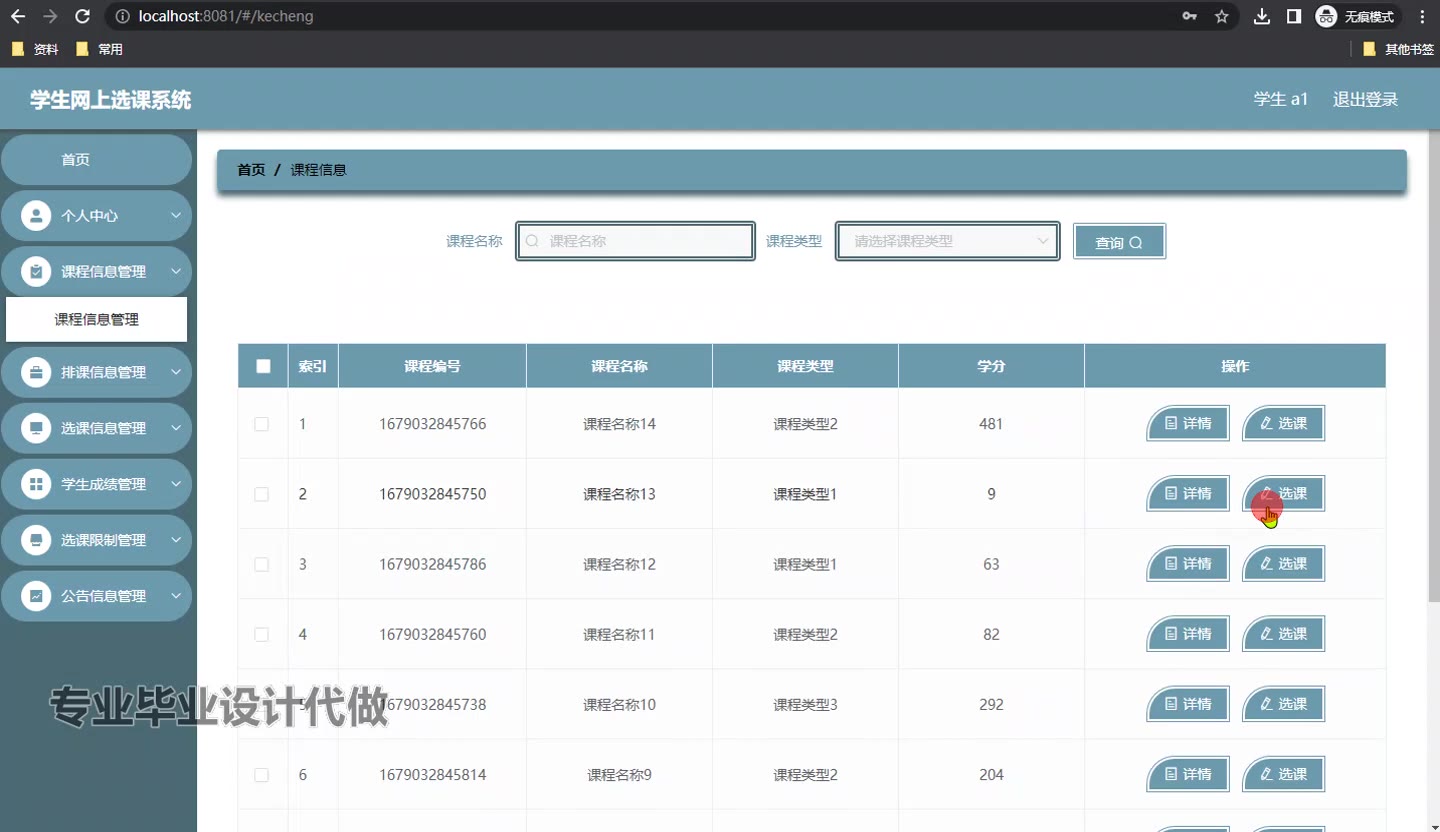Screen dimensions: 1440x832
Task: Tick the checkbox for row 3 课程名称12
Action: 262,564
